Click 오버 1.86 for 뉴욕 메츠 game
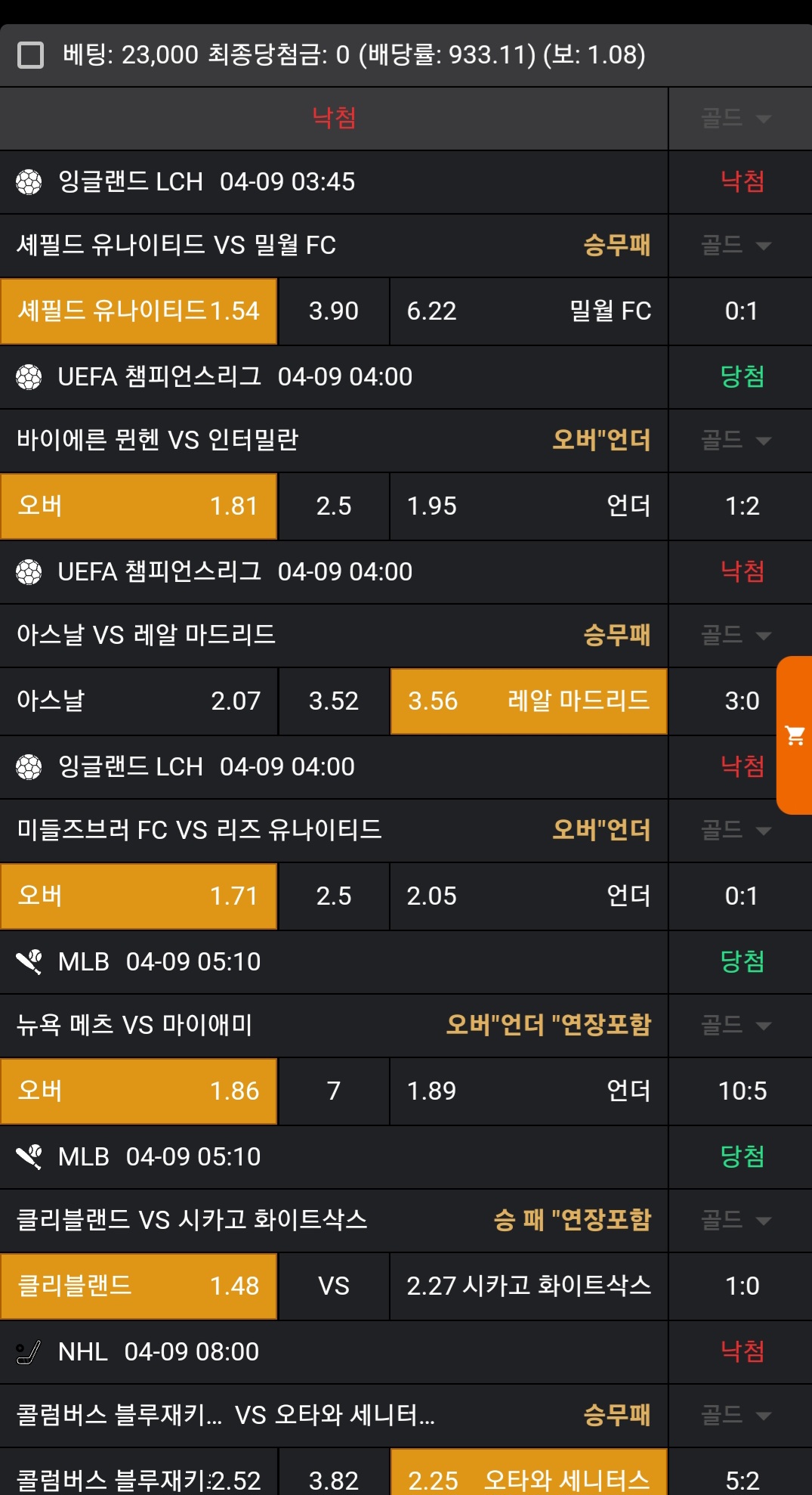 (139, 1091)
